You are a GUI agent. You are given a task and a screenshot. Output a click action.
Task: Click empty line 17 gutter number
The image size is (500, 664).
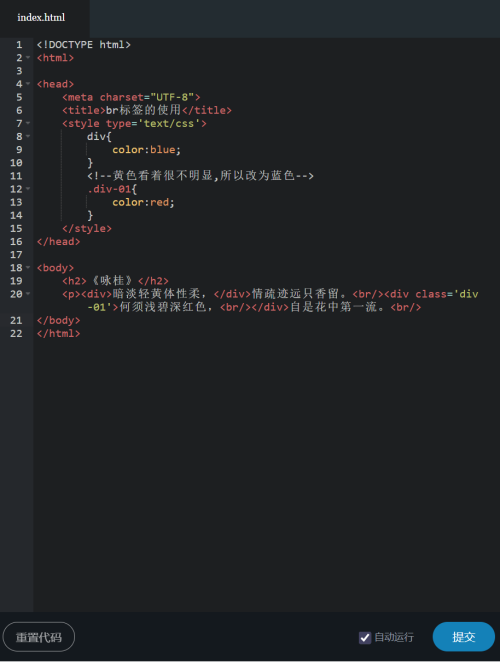tap(16, 255)
